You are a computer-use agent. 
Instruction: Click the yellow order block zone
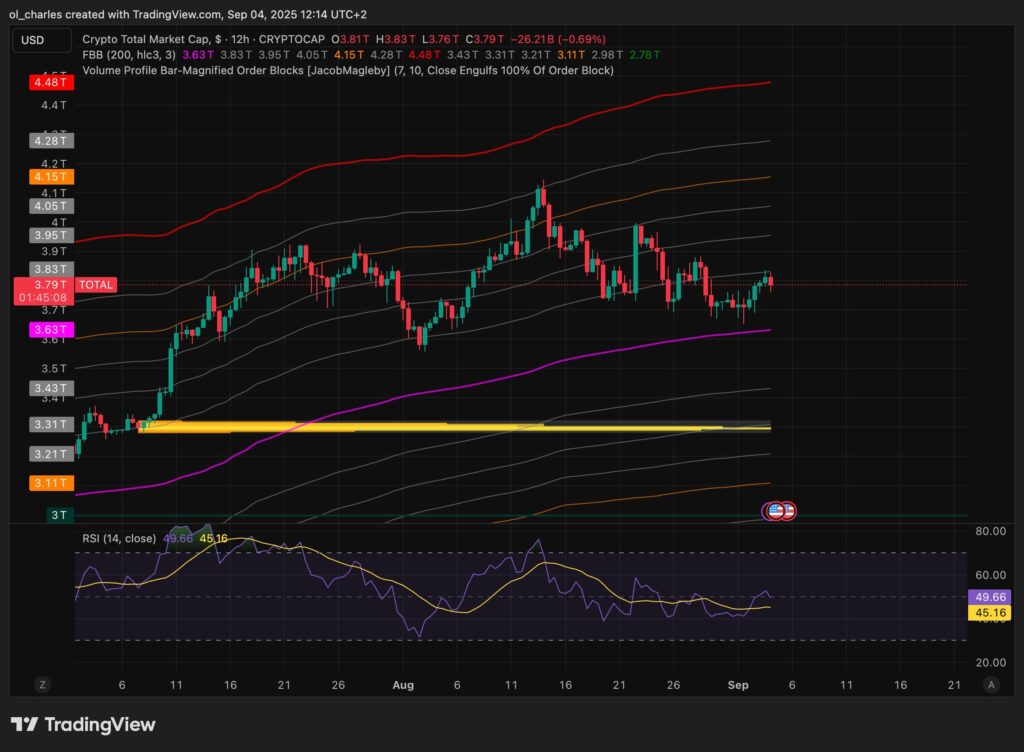click(x=450, y=428)
